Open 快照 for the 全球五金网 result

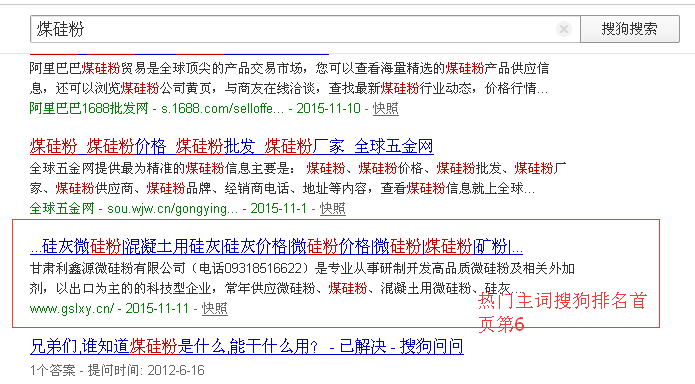pos(332,208)
